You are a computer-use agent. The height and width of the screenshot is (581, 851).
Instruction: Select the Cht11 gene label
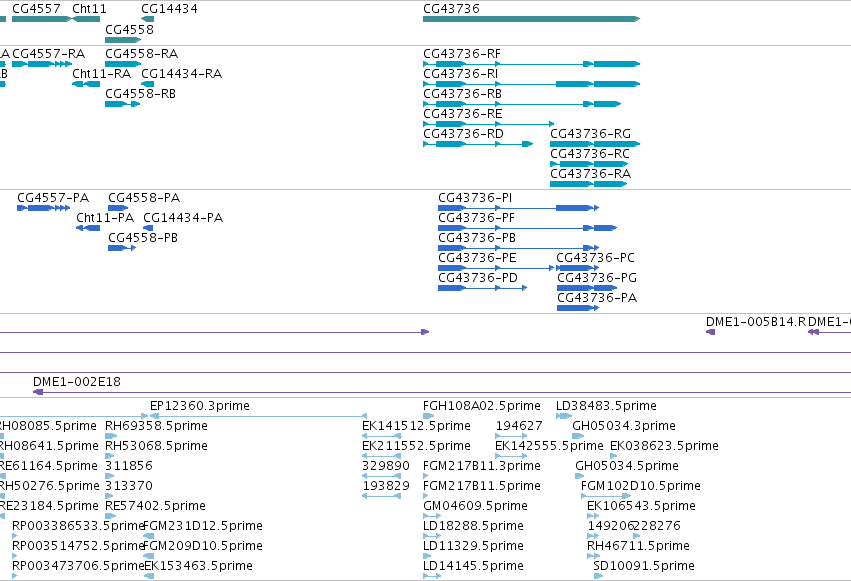pos(90,9)
